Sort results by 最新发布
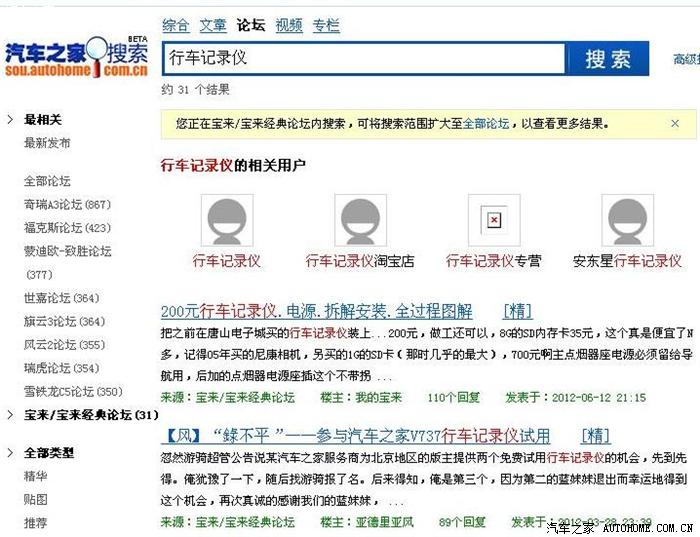This screenshot has width=700, height=537. (47, 143)
